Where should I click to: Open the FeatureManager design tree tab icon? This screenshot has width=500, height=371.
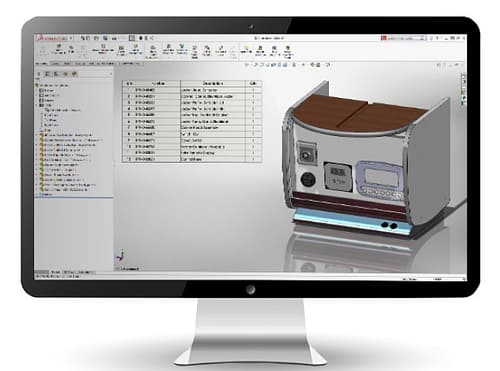pyautogui.click(x=38, y=74)
